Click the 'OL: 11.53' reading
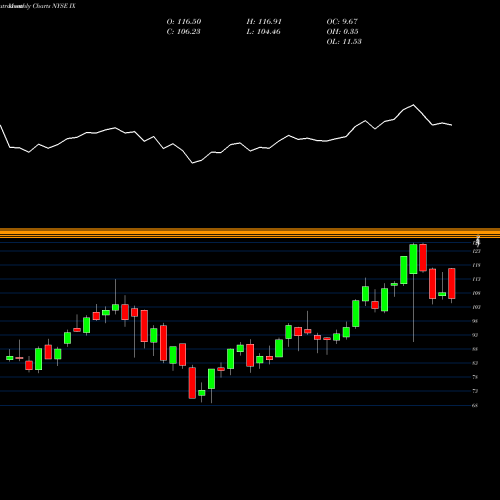 (344, 42)
